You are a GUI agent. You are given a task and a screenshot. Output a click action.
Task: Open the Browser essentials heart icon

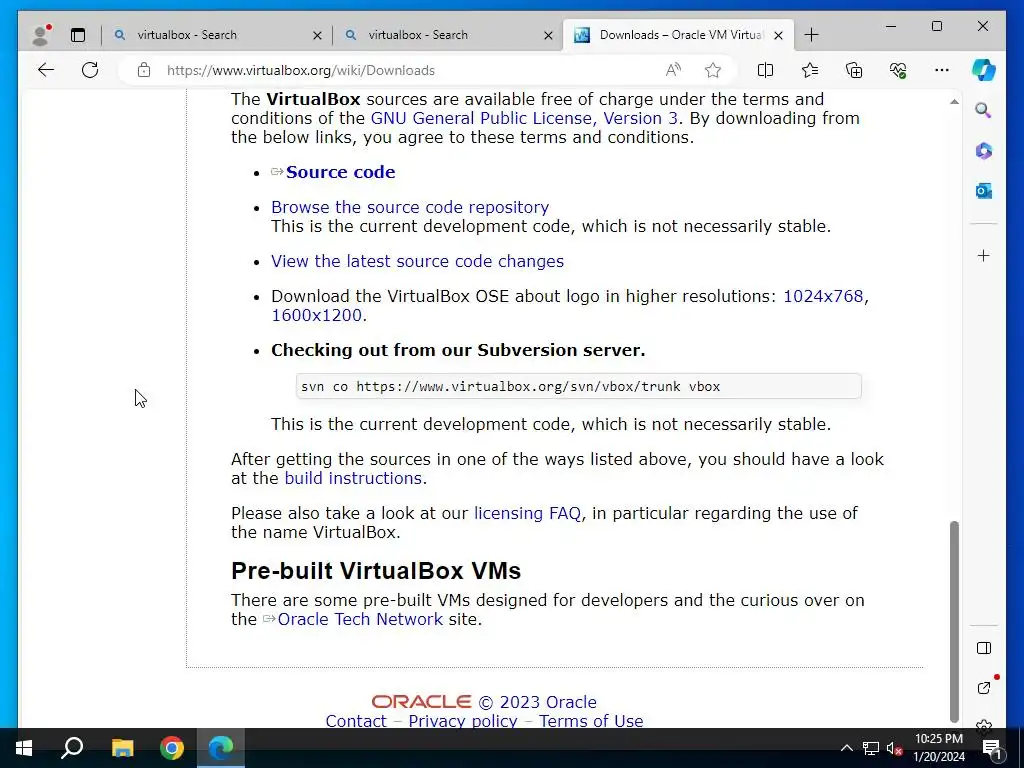pos(898,70)
